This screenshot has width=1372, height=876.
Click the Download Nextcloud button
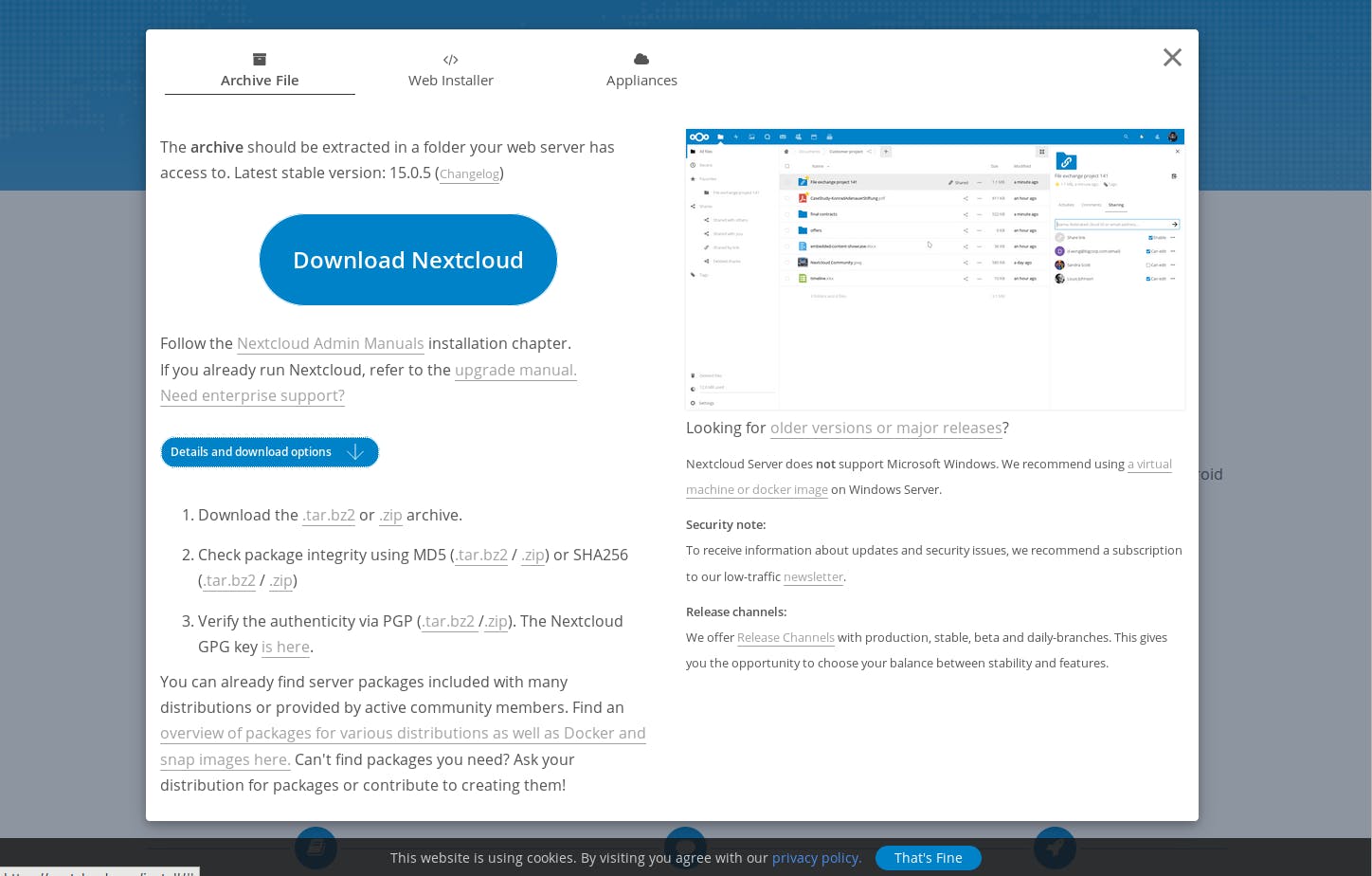point(408,260)
